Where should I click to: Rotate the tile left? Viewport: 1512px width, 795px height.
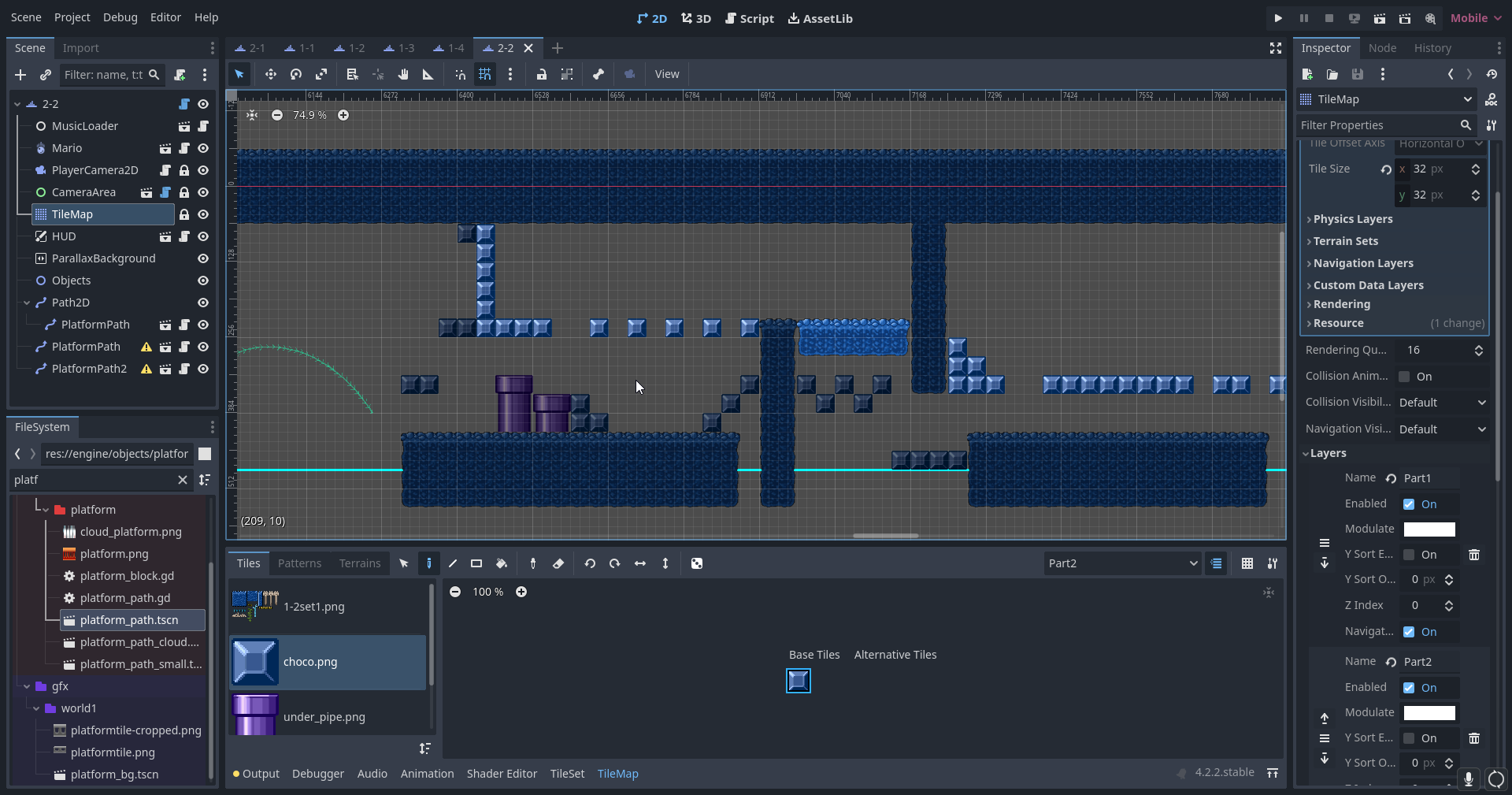click(x=590, y=563)
